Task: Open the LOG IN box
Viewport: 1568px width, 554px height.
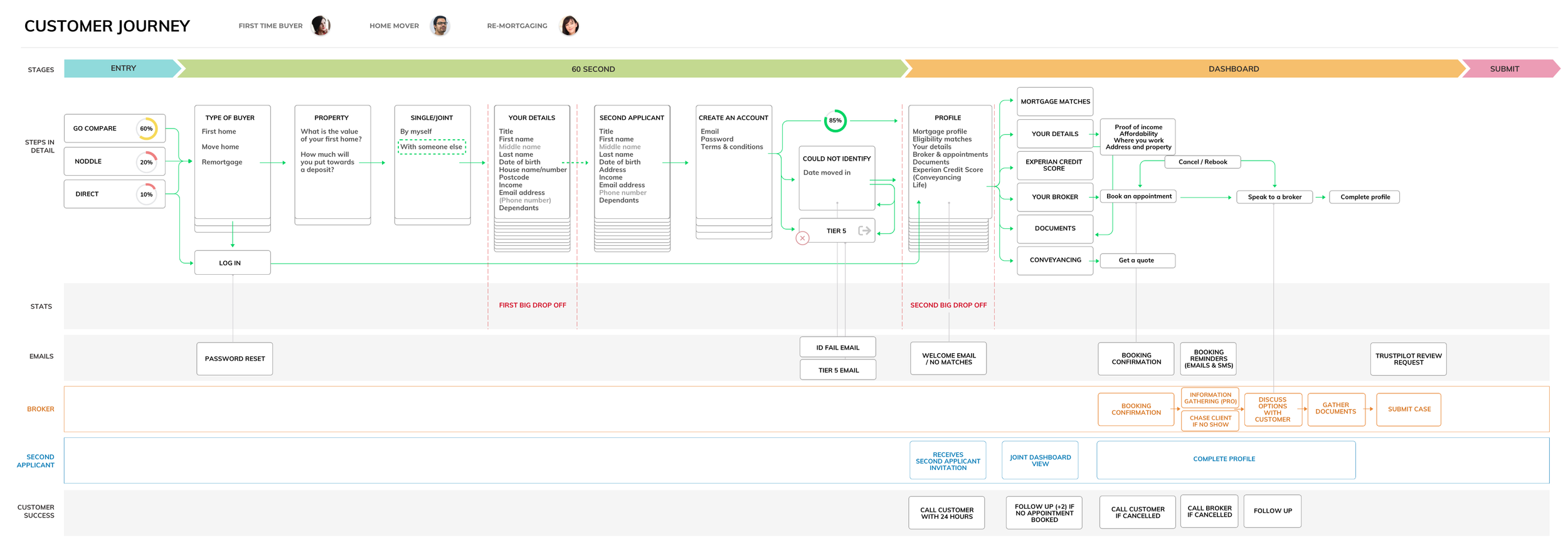Action: (x=232, y=263)
